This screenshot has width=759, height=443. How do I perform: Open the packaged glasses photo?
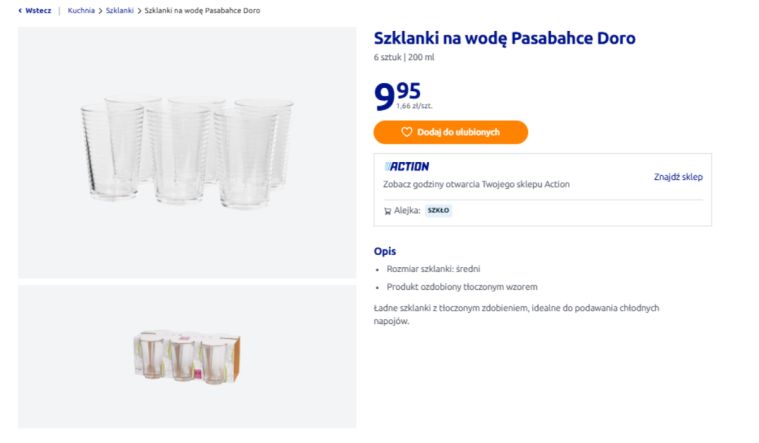coord(187,357)
